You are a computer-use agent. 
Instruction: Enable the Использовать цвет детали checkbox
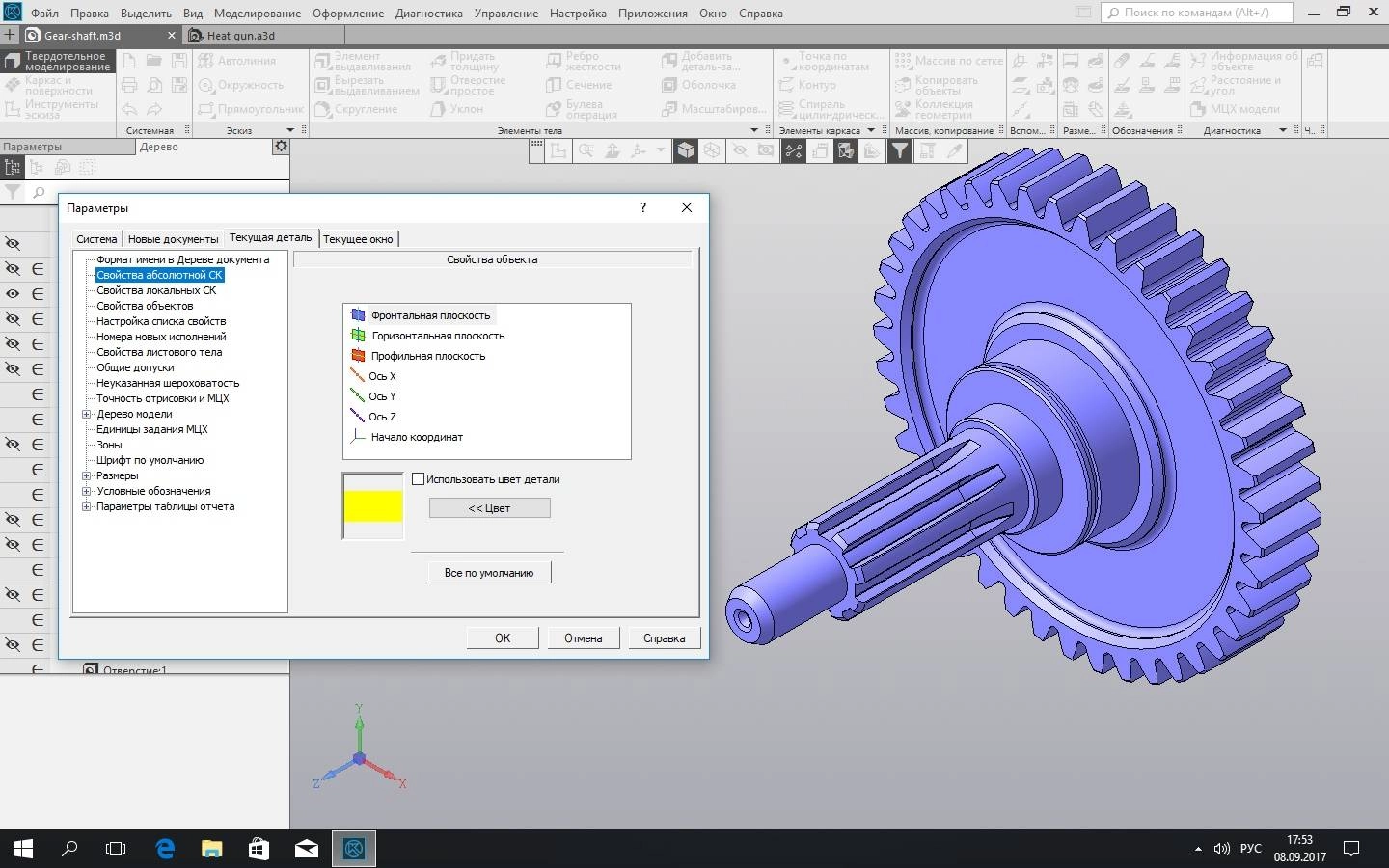click(419, 479)
